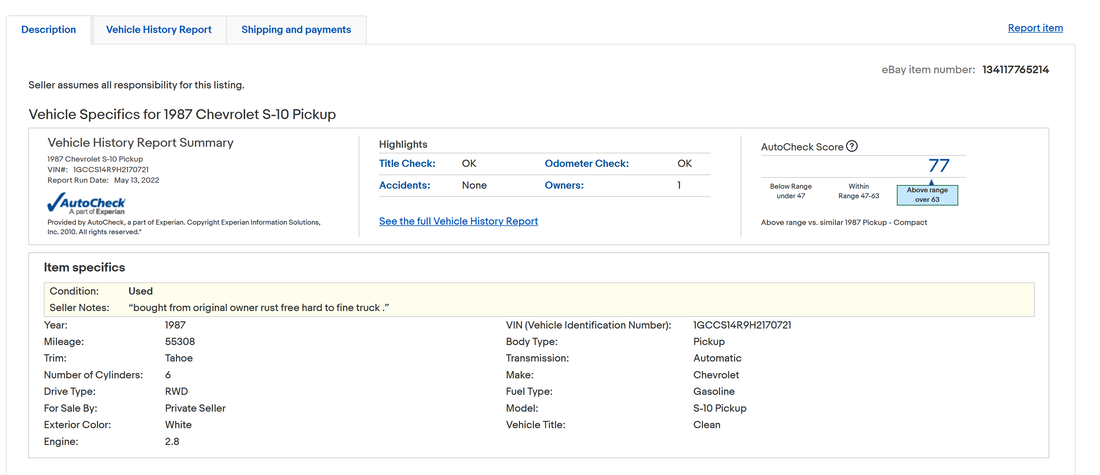Click the Model value S-10 Pickup
The width and height of the screenshot is (1100, 475).
(x=720, y=408)
